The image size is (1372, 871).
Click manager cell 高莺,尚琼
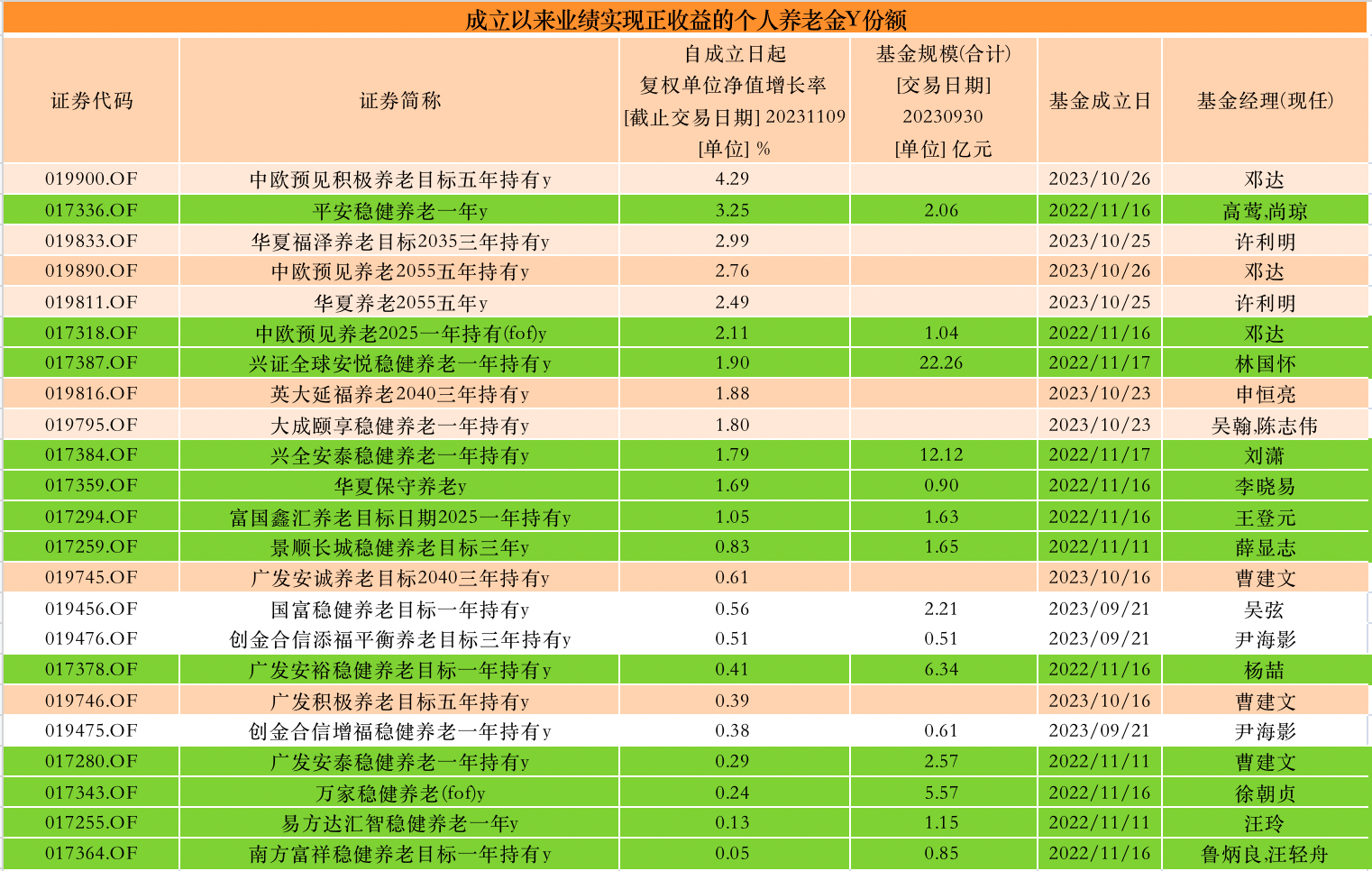pos(1265,211)
